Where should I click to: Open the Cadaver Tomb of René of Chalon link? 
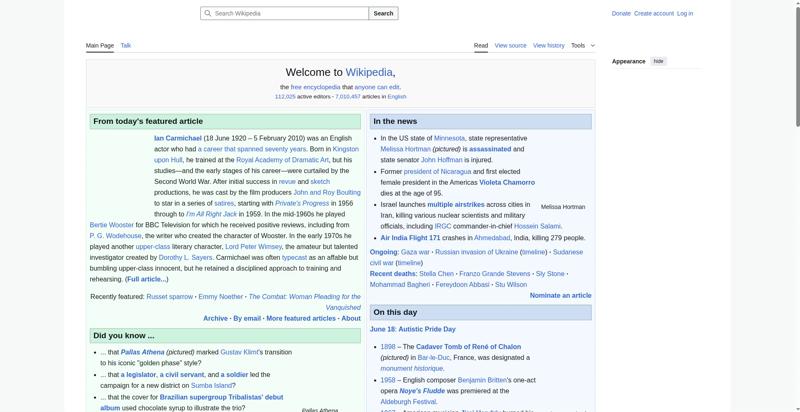click(468, 347)
